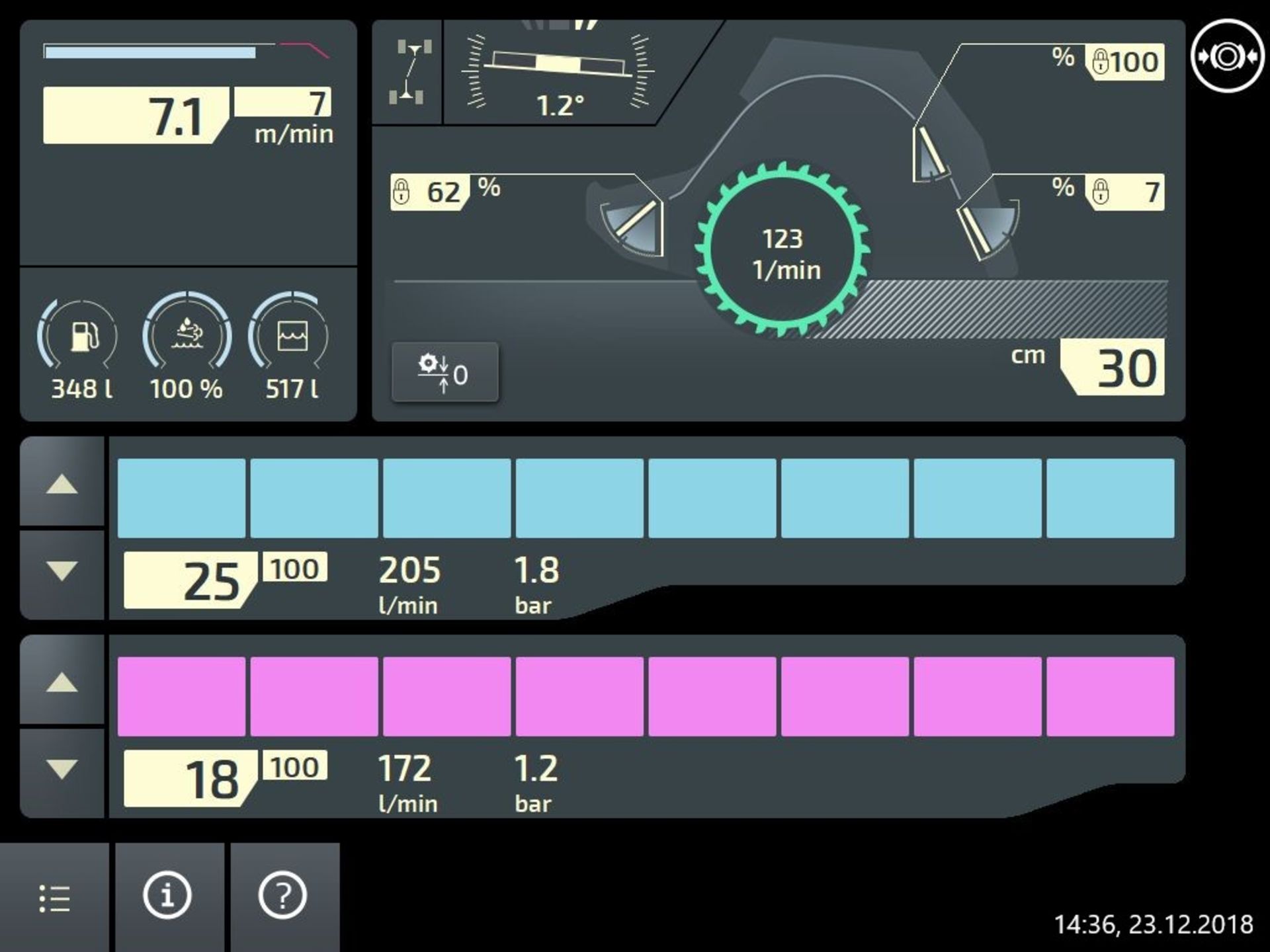The height and width of the screenshot is (952, 1270).
Task: Click the green milling drum speed indicator
Action: point(783,250)
